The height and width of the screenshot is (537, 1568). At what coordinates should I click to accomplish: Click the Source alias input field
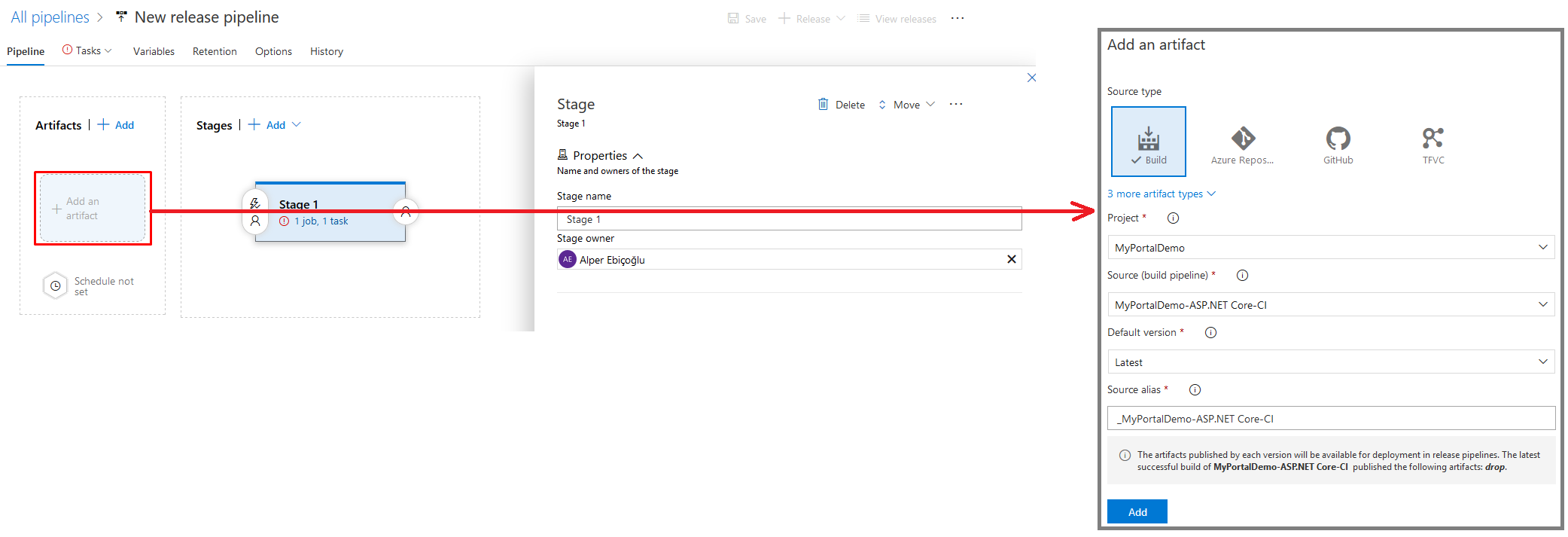click(1331, 418)
